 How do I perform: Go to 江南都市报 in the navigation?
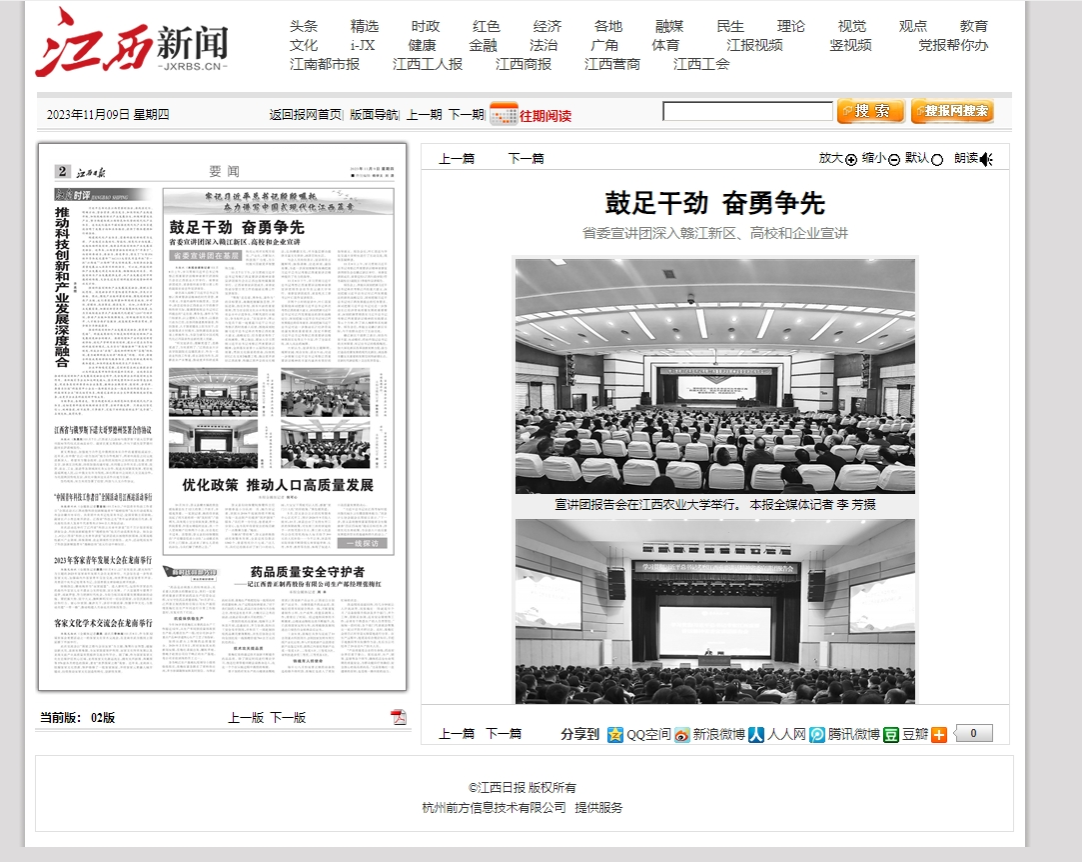[x=325, y=64]
